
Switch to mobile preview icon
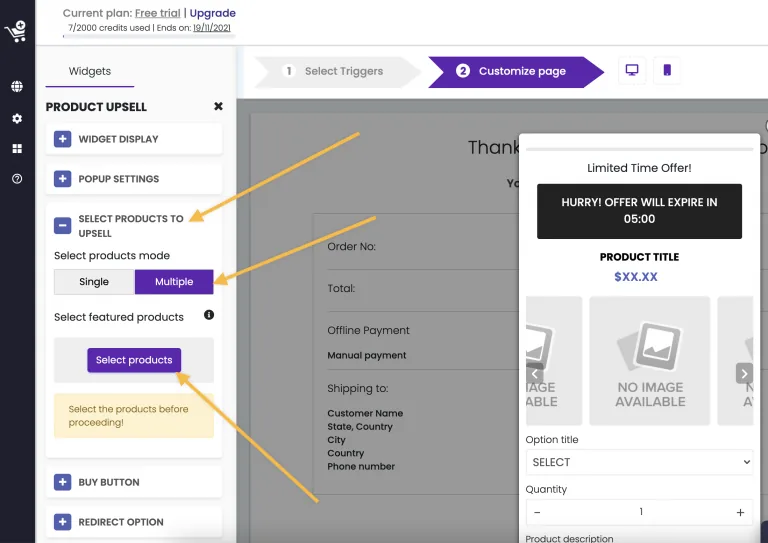click(667, 71)
